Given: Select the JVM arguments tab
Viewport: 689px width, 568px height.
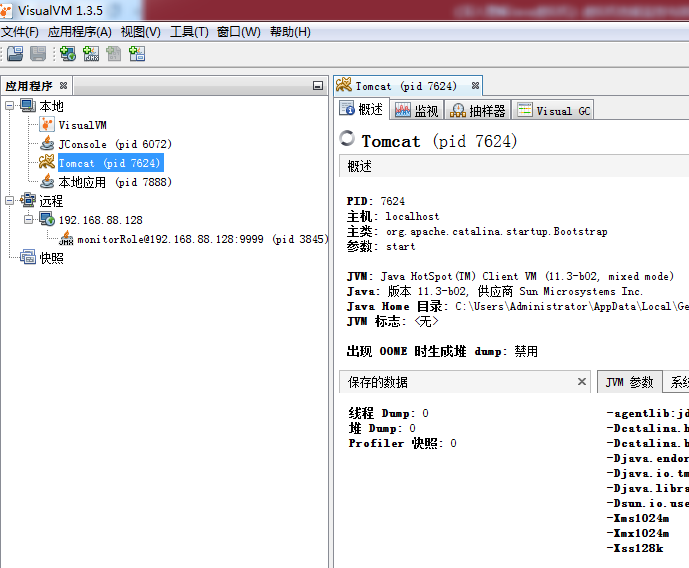Looking at the screenshot, I should pos(629,382).
